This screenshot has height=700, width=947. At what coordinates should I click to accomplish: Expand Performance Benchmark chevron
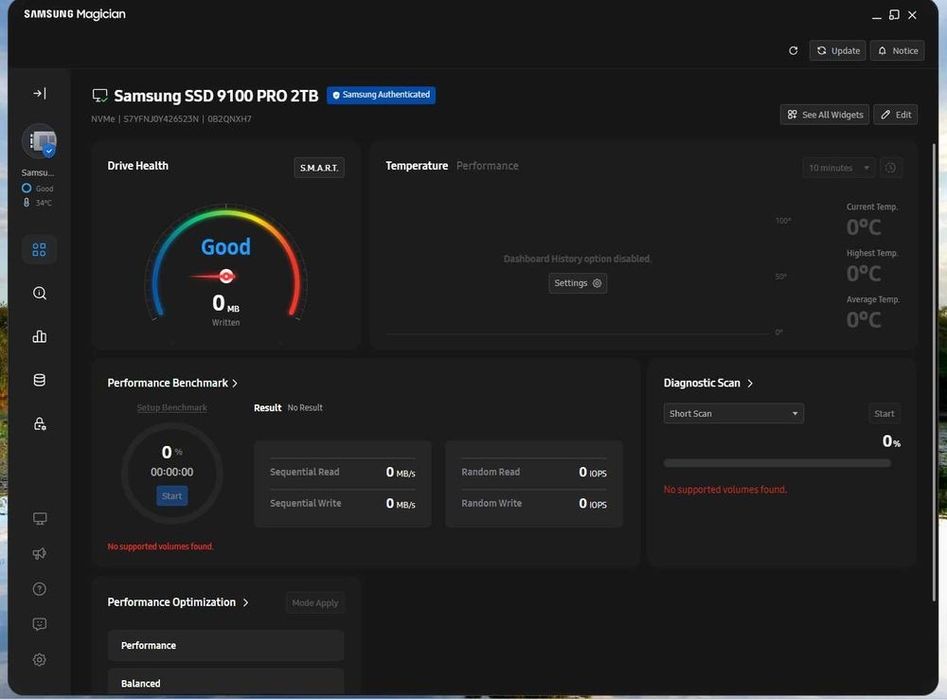click(235, 384)
